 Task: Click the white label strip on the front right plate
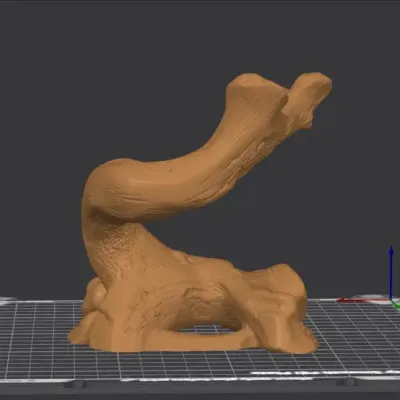click(320, 373)
